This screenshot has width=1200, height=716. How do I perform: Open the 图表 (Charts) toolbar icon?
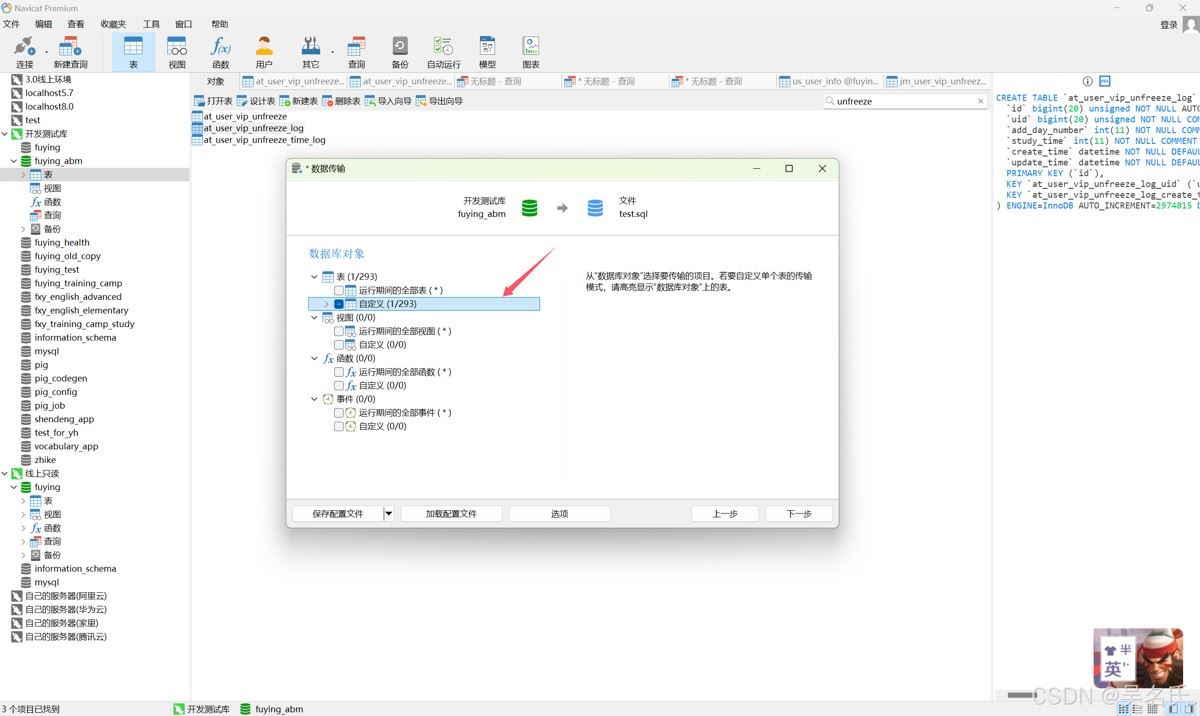pos(531,52)
